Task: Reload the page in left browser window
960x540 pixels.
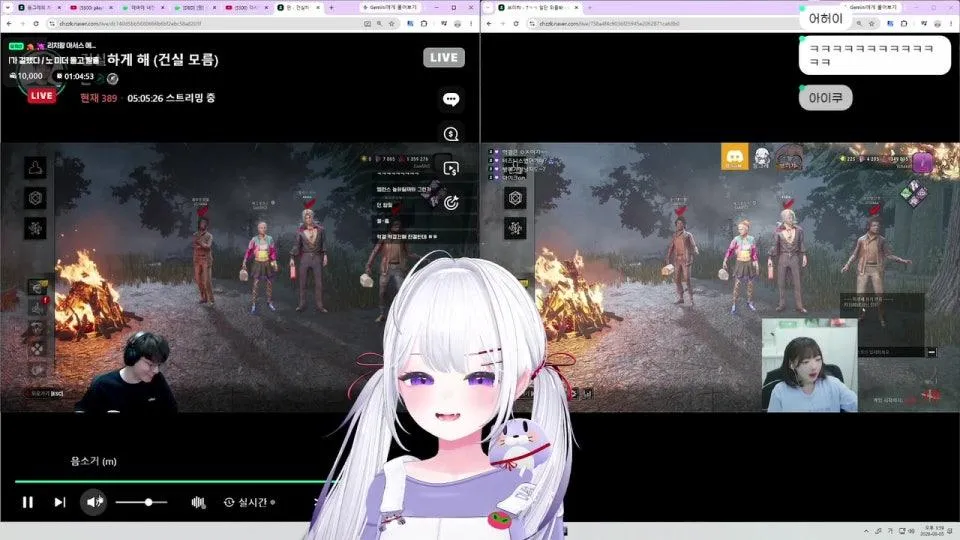Action: pyautogui.click(x=36, y=23)
